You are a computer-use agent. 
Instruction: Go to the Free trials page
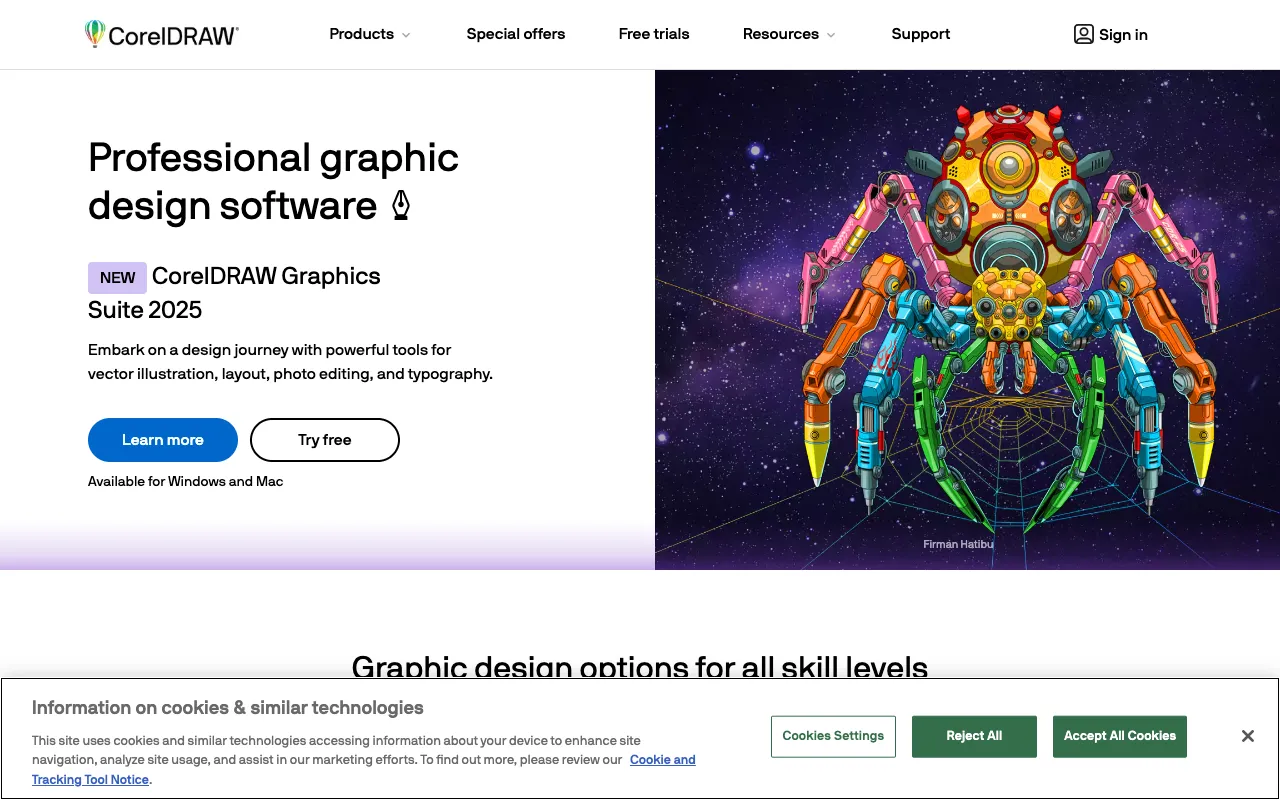[653, 34]
